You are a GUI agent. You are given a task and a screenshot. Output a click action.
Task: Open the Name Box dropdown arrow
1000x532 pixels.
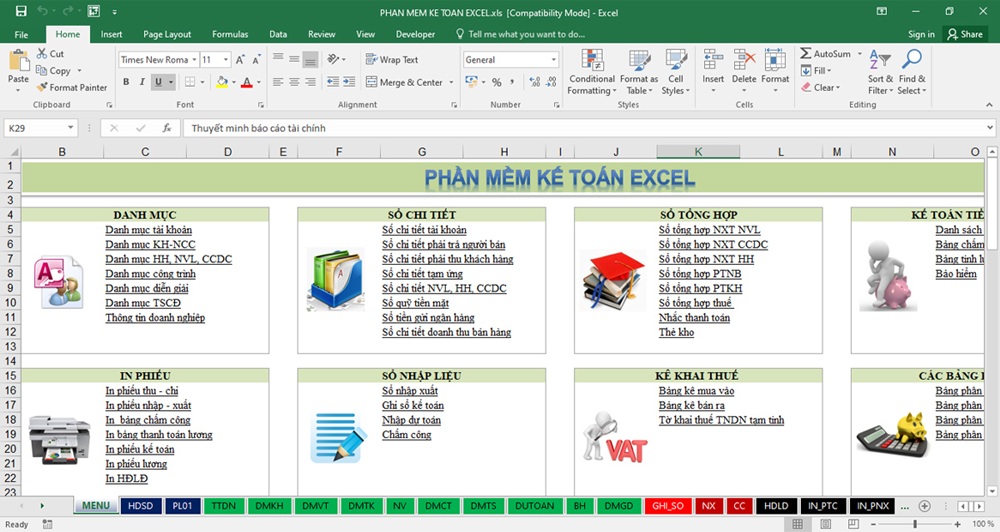(71, 128)
